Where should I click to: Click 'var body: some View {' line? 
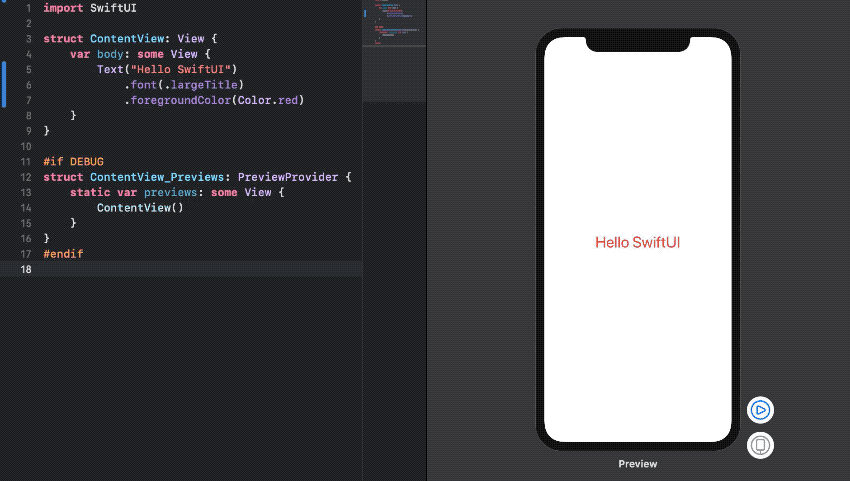tap(140, 54)
